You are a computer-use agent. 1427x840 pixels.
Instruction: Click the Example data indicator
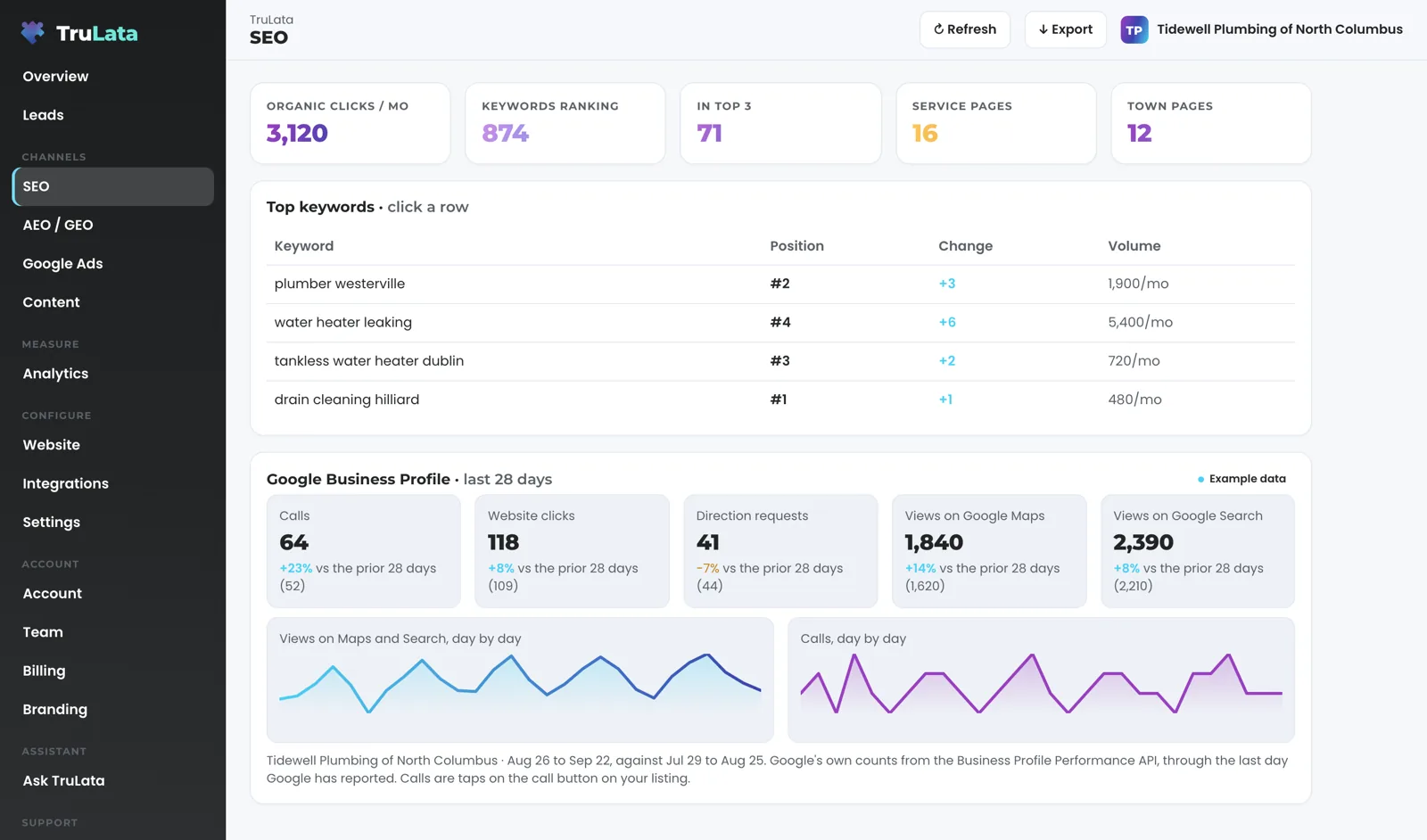[x=1241, y=479]
